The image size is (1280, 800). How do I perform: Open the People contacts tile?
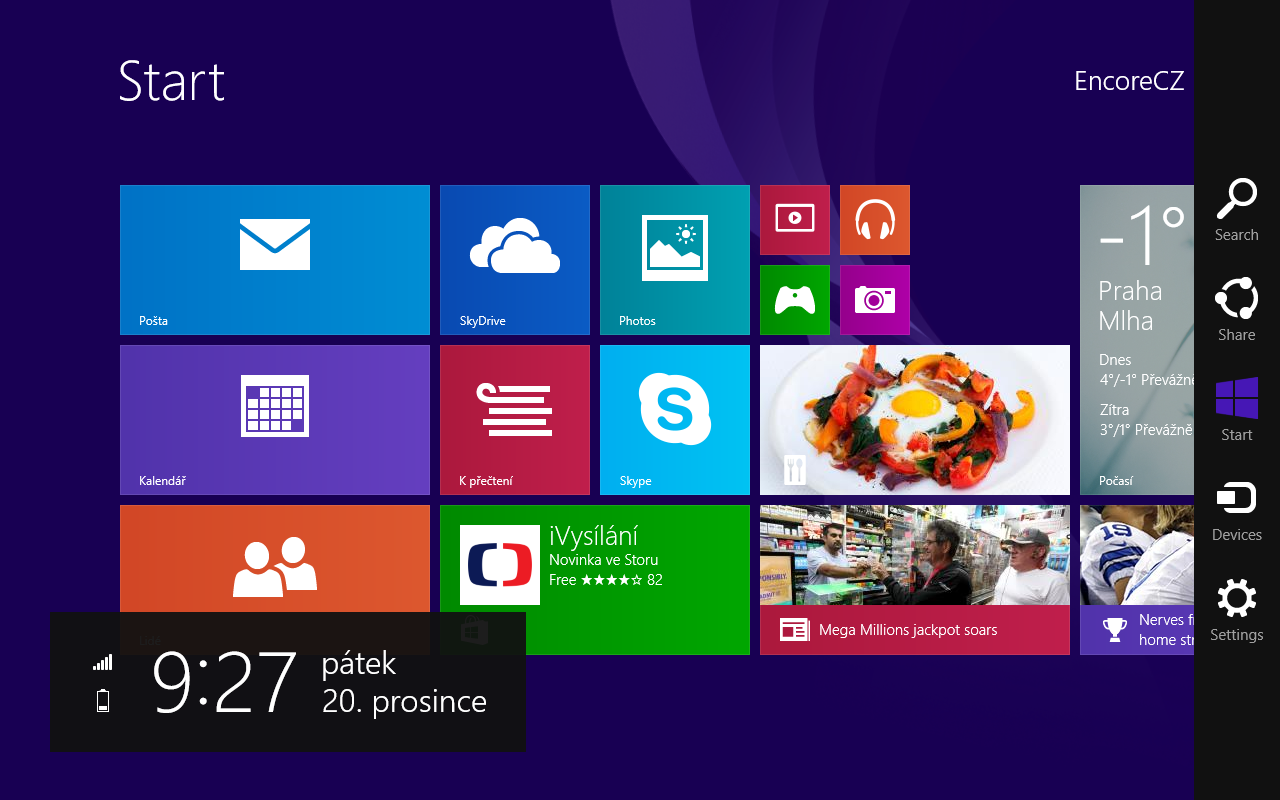tap(275, 560)
